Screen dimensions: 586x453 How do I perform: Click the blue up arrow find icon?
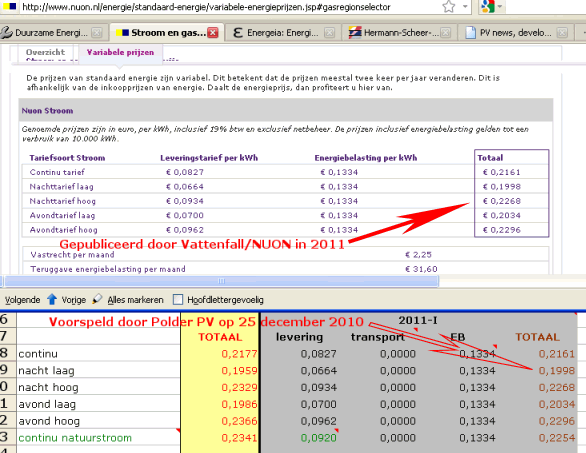pos(52,299)
